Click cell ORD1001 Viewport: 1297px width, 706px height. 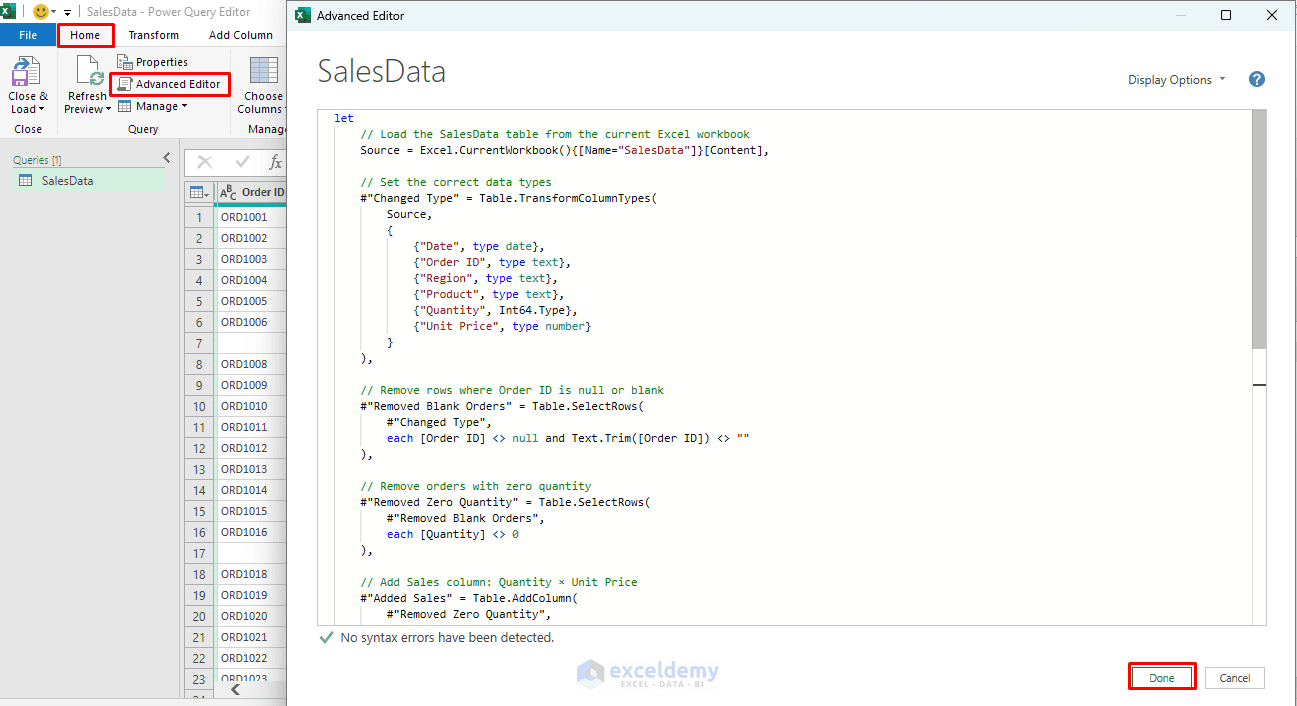(x=250, y=217)
